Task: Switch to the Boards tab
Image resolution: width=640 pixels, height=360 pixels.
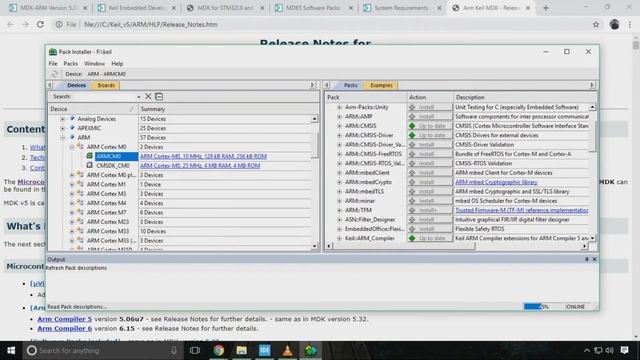Action: tap(106, 85)
